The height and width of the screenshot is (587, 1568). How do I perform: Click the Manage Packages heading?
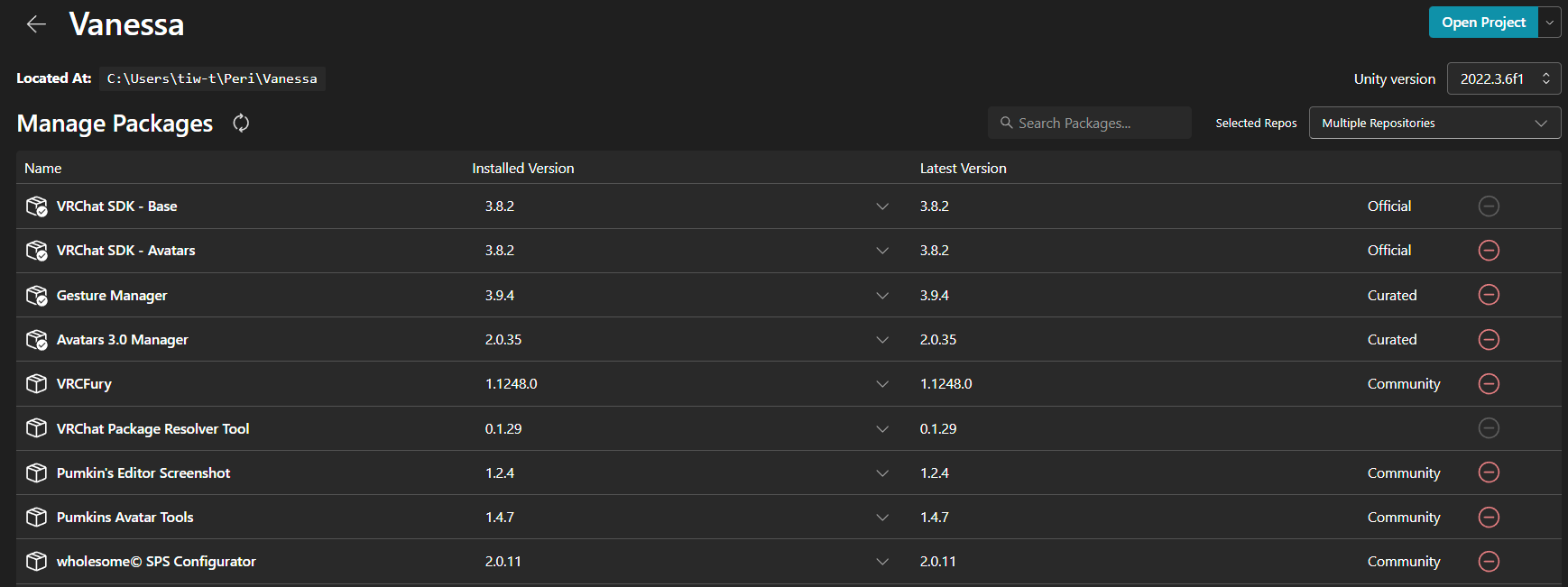click(x=115, y=124)
